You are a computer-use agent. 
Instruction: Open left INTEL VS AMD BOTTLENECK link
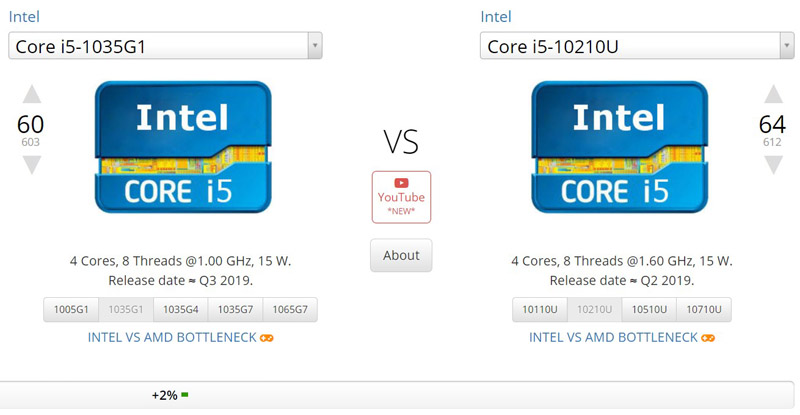172,337
